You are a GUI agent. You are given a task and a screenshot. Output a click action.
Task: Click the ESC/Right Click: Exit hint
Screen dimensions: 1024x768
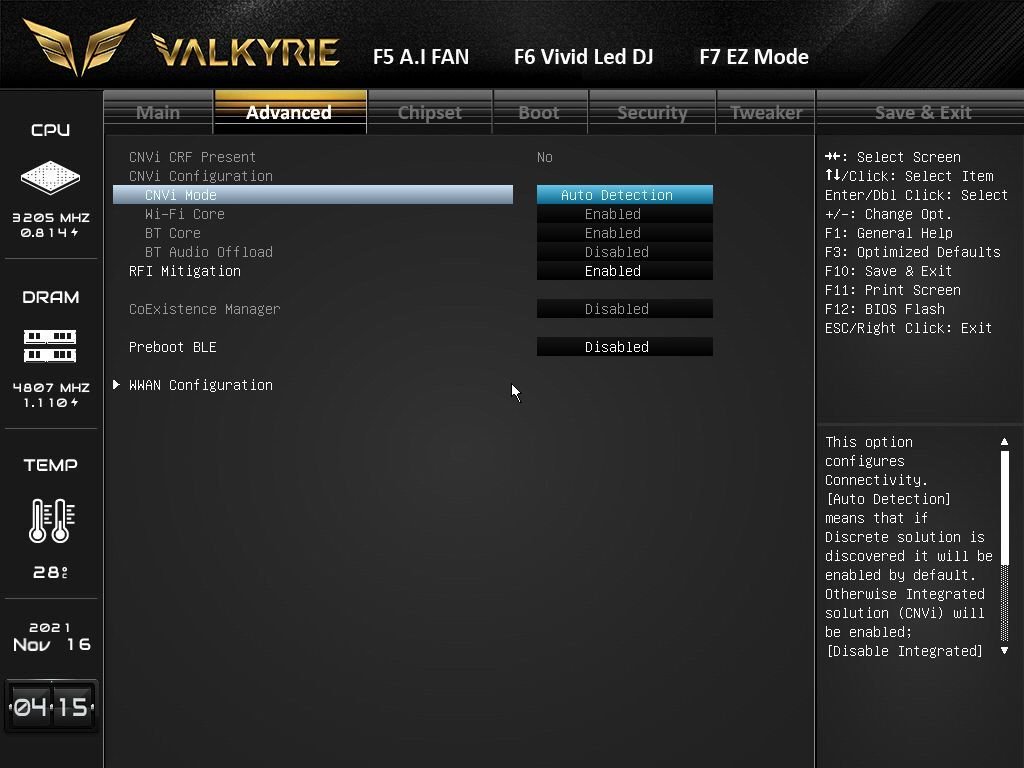(x=908, y=327)
